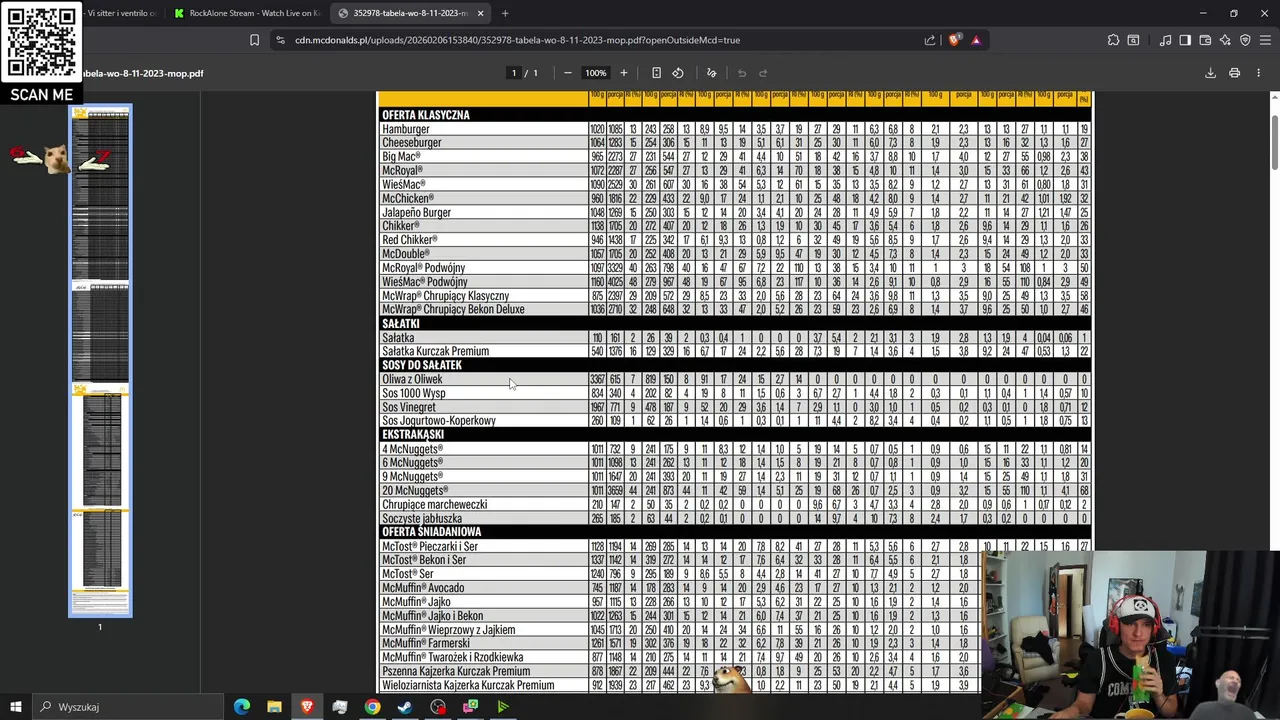Click 'EKSTRAKĄSKI' section header
Viewport: 1280px width, 720px height.
tap(413, 435)
